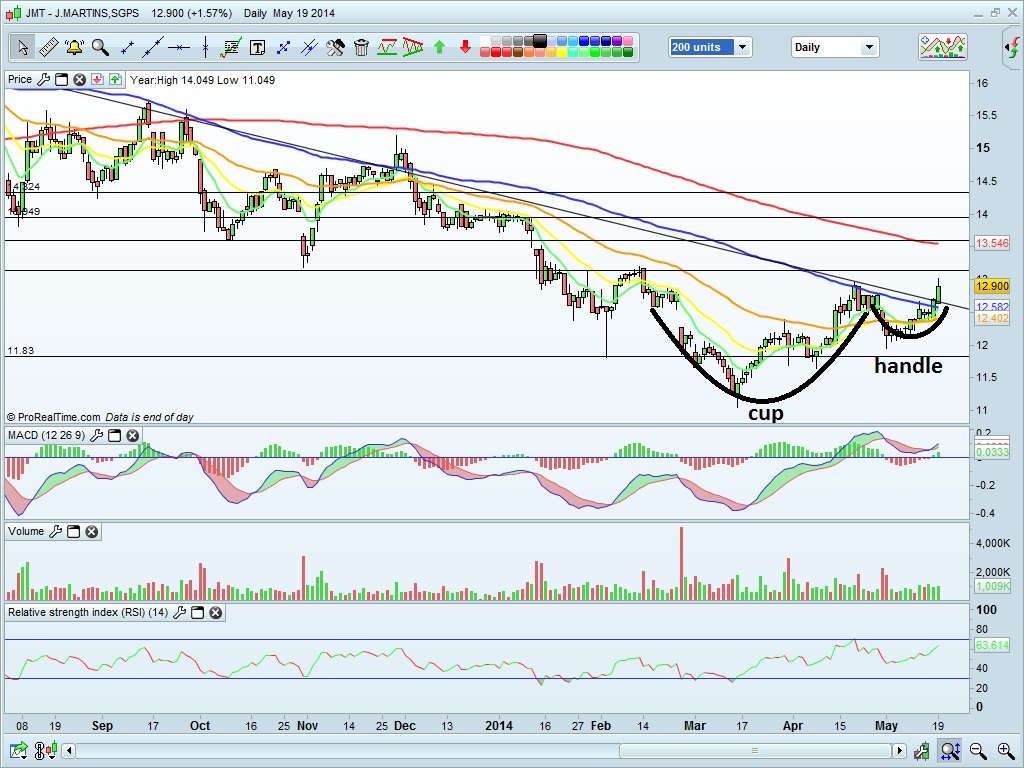The image size is (1024, 768).
Task: Maximize the Volume panel
Action: point(74,532)
